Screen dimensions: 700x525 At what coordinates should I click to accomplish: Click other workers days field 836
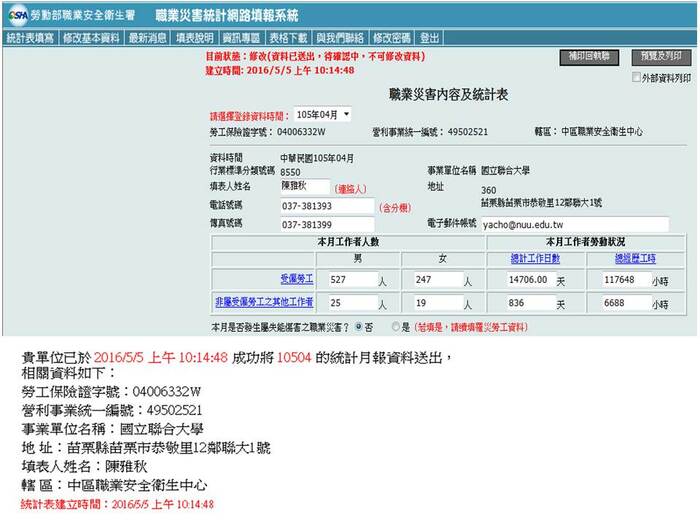click(531, 303)
